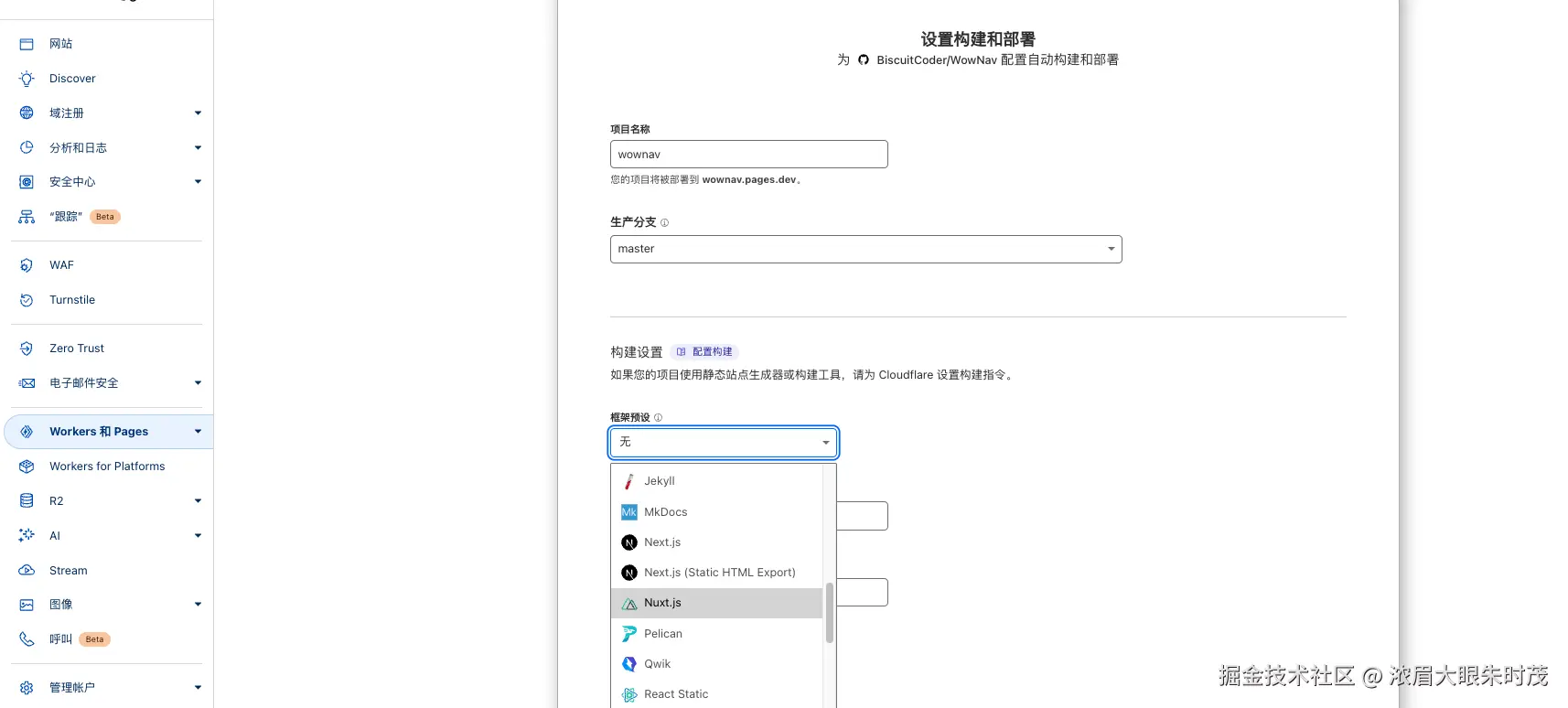Click the 网站 sidebar icon
This screenshot has width=1568, height=708.
click(27, 44)
